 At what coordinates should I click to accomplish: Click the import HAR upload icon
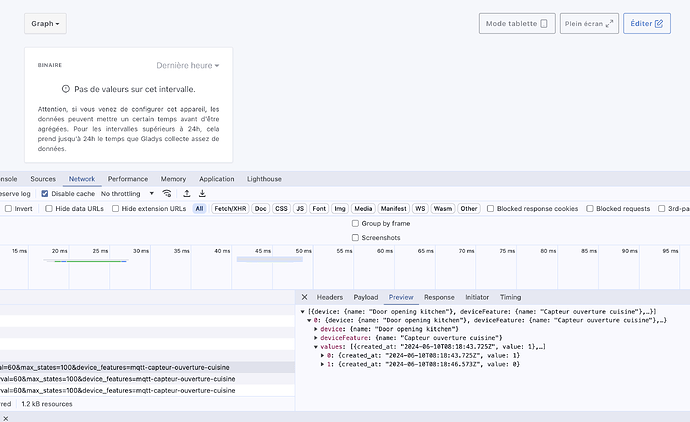point(187,194)
